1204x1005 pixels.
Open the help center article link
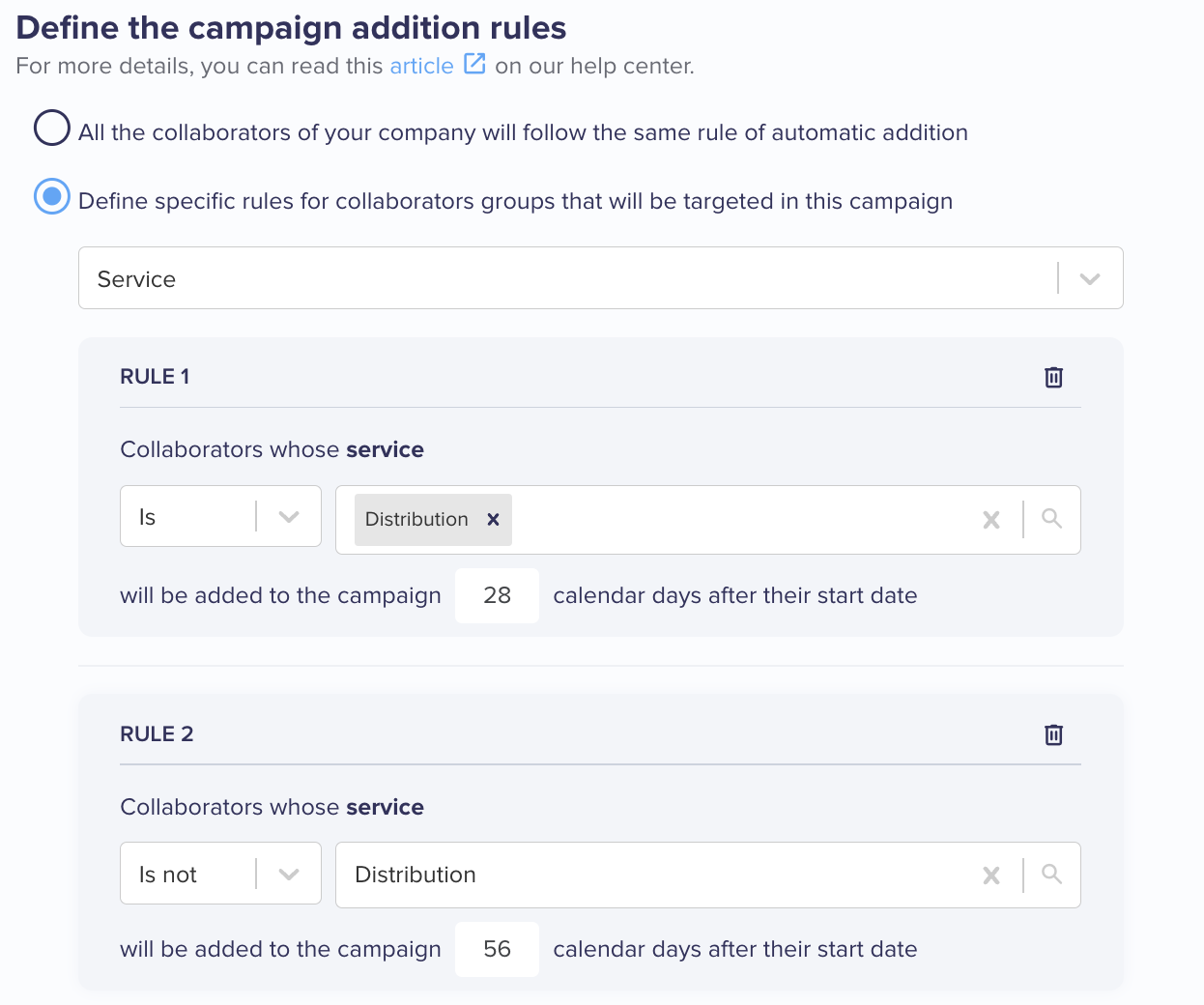pyautogui.click(x=421, y=66)
